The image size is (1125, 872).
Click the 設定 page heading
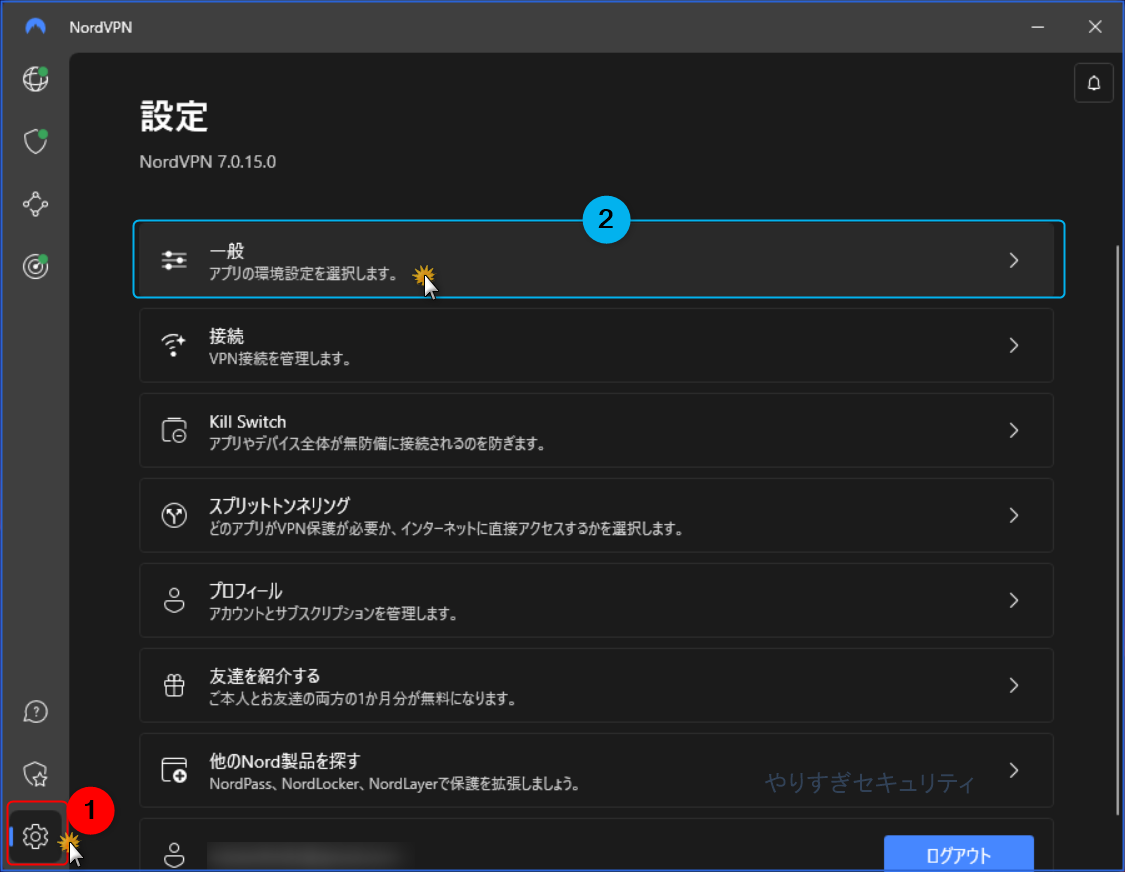click(174, 116)
